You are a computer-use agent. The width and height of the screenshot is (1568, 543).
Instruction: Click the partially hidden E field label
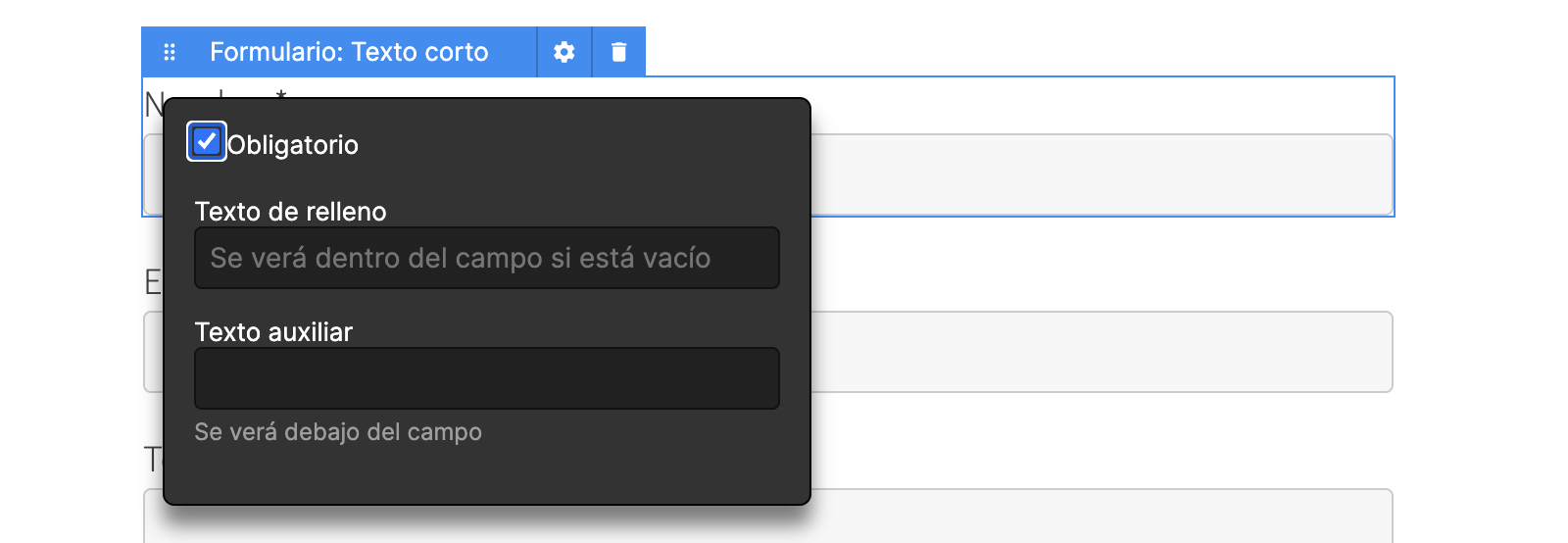point(153,282)
